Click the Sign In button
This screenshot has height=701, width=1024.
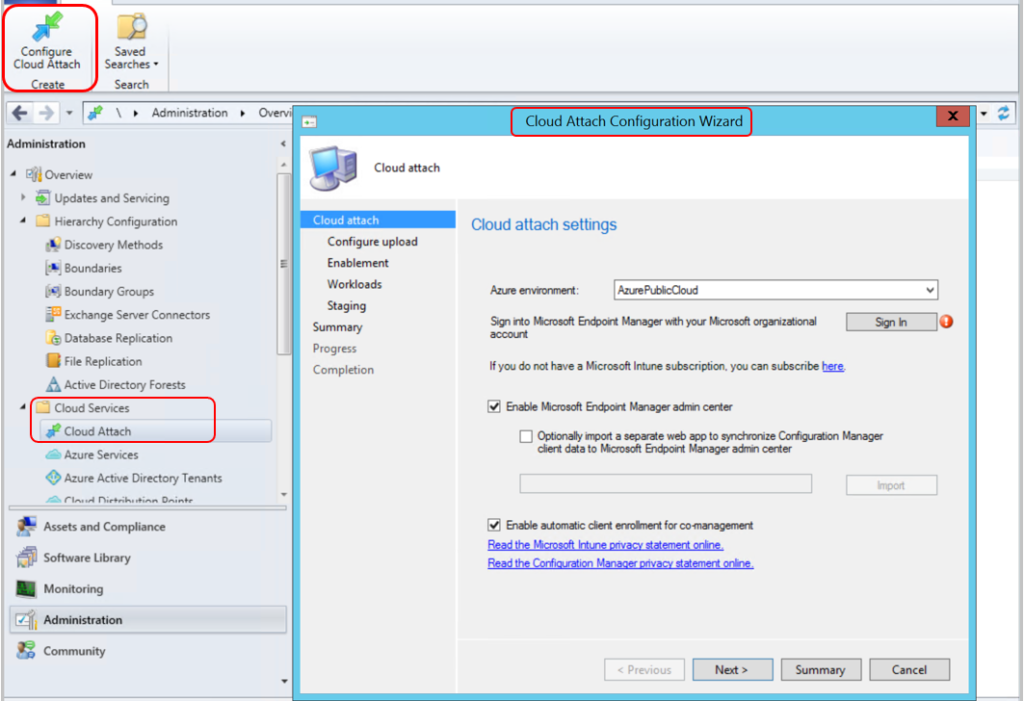coord(891,322)
